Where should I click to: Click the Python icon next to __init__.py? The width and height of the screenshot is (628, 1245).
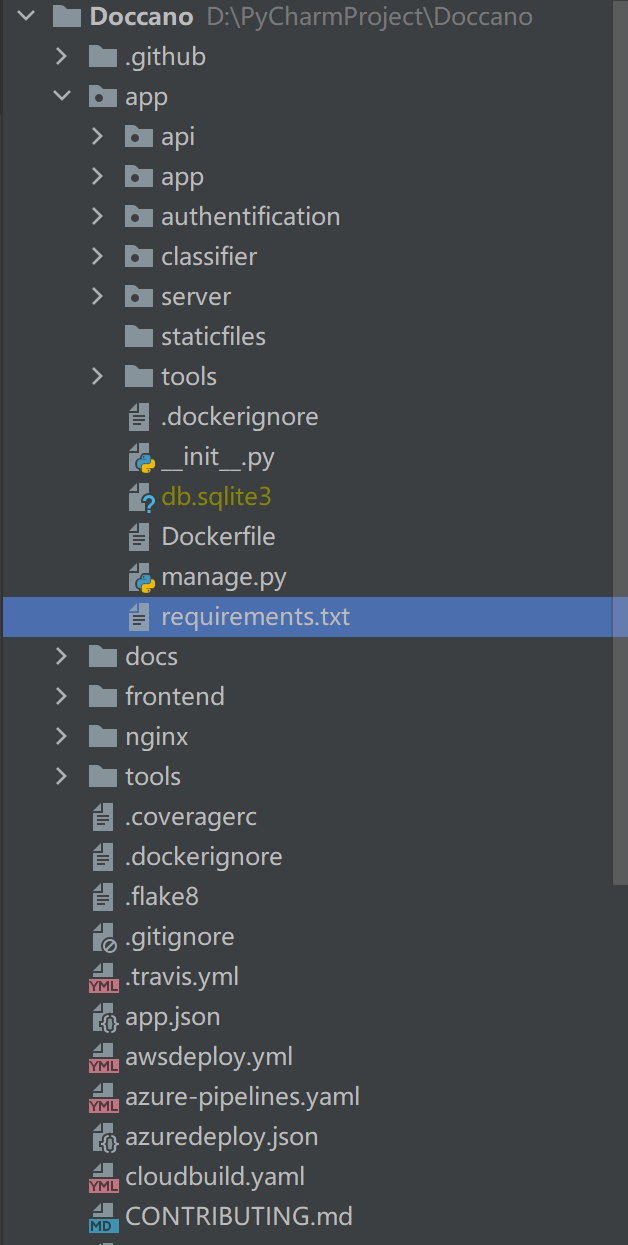point(141,457)
